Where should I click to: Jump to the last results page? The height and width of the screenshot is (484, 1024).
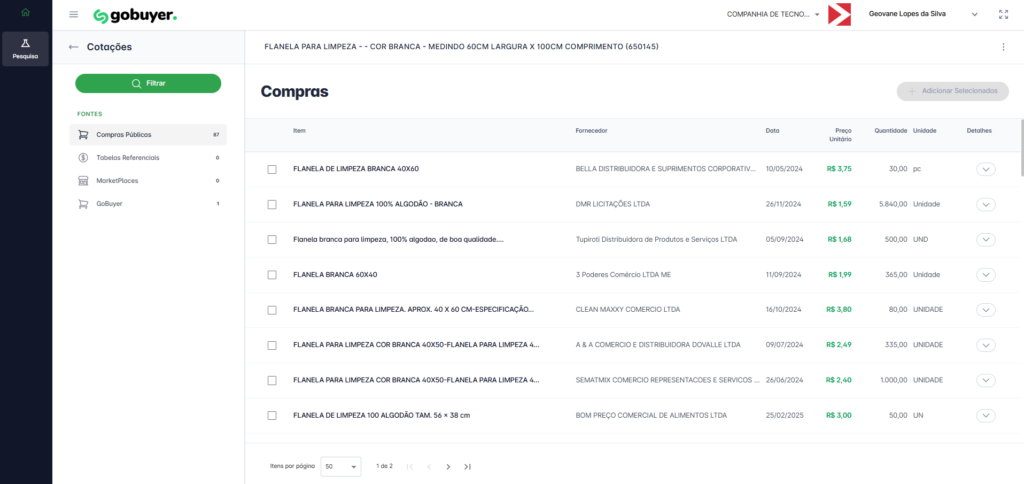[467, 466]
